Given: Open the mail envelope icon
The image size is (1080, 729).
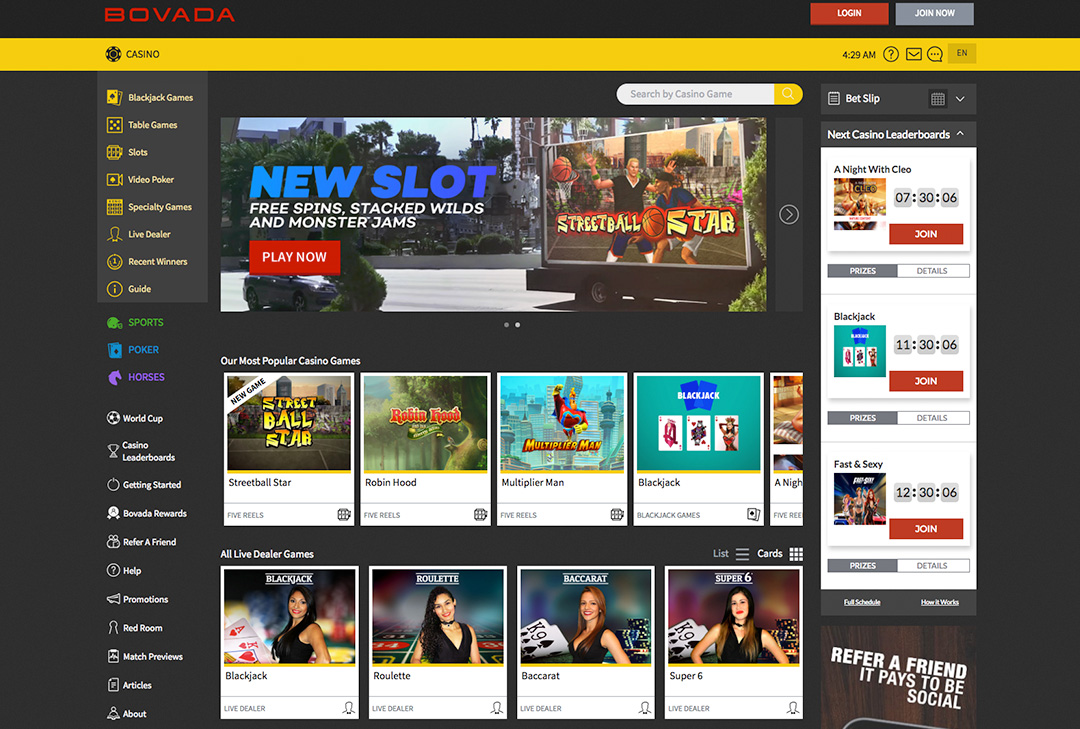Looking at the screenshot, I should point(913,54).
